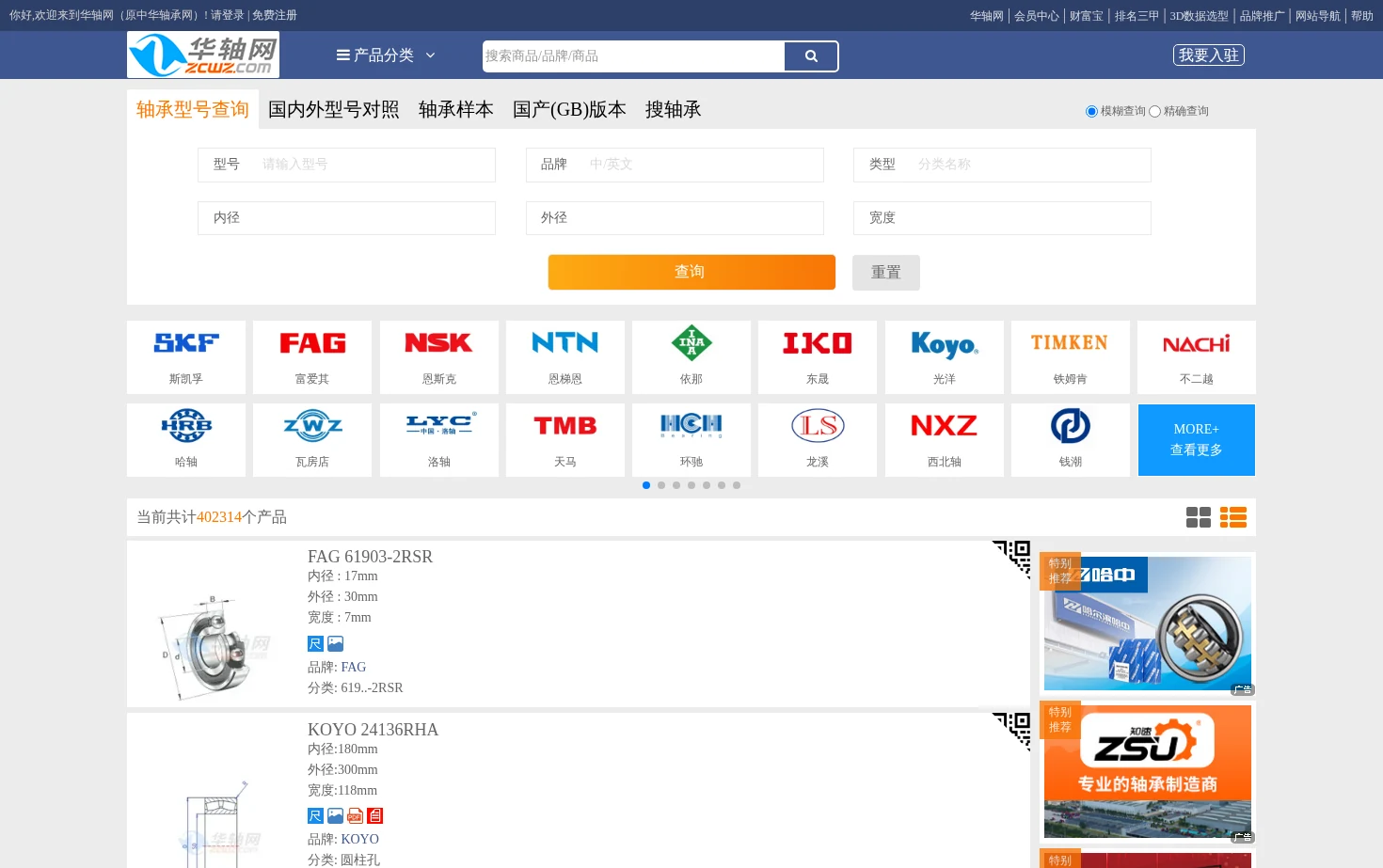This screenshot has width=1383, height=868.
Task: Choose the HCH brand logo
Action: 691,426
